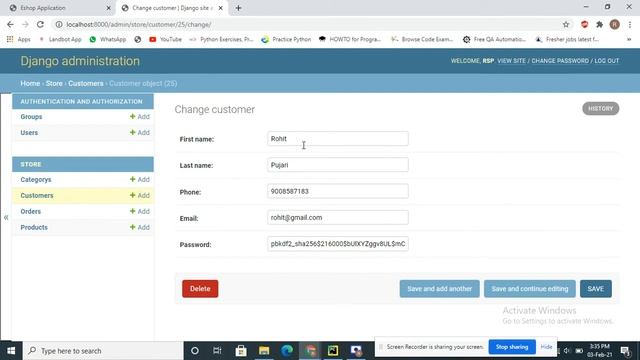The width and height of the screenshot is (640, 360).
Task: Go to Home breadcrumb
Action: (30, 83)
